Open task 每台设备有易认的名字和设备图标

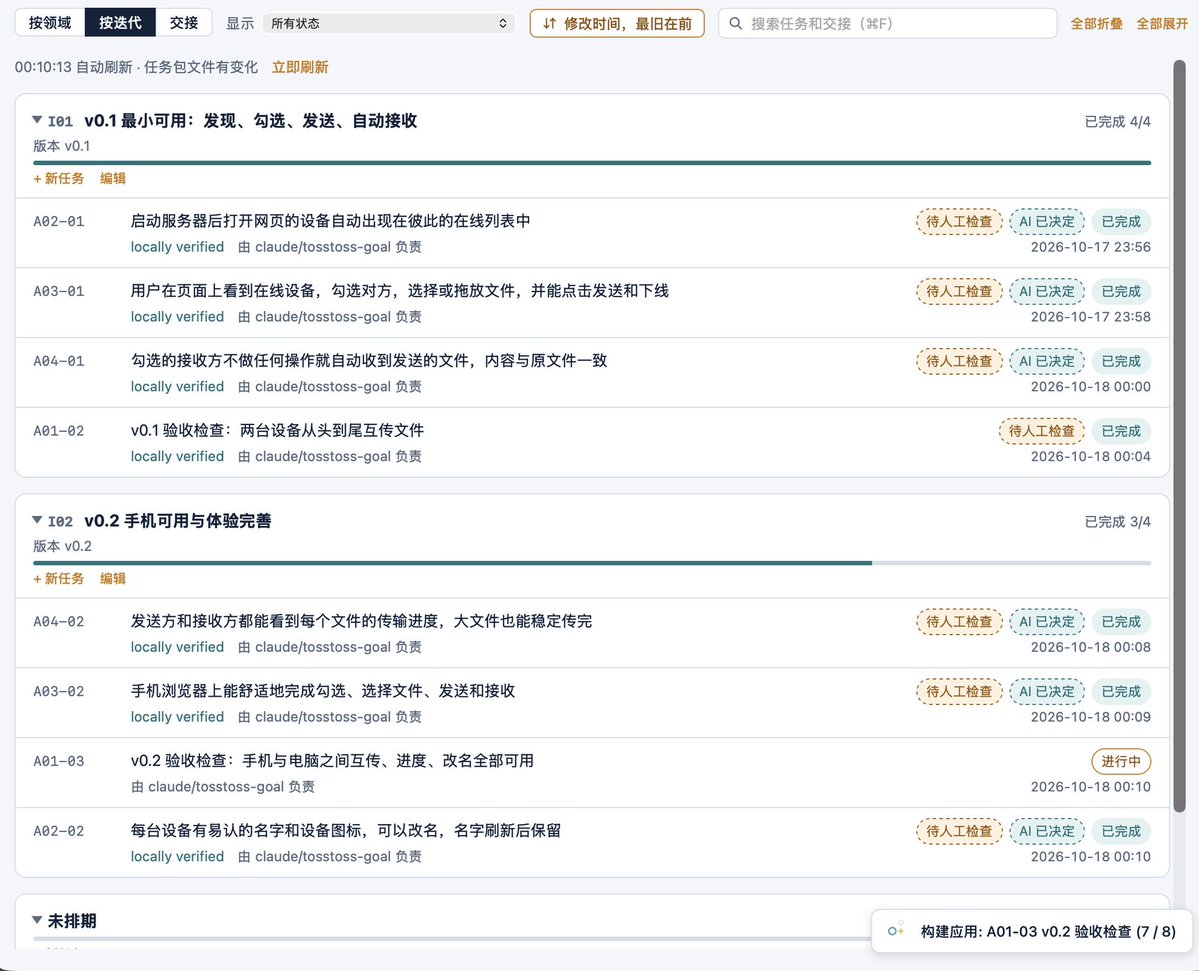pos(346,830)
